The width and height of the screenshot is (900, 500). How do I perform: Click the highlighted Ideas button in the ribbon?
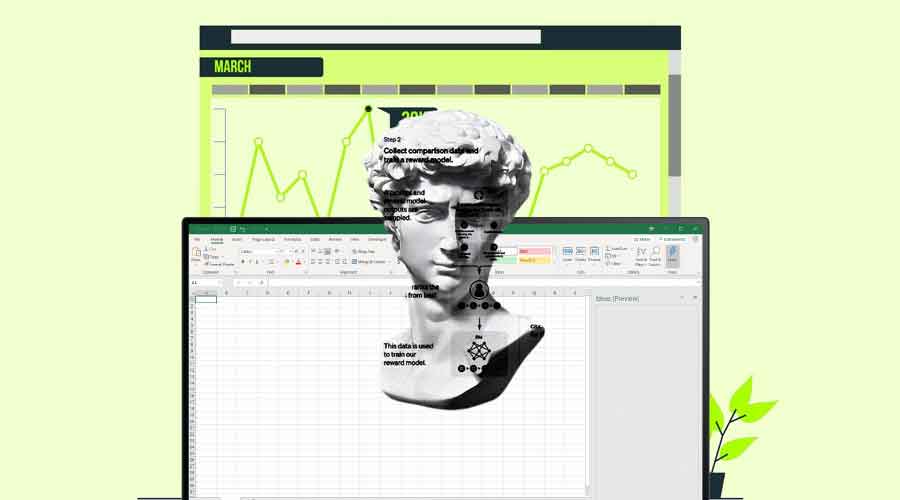[x=672, y=256]
